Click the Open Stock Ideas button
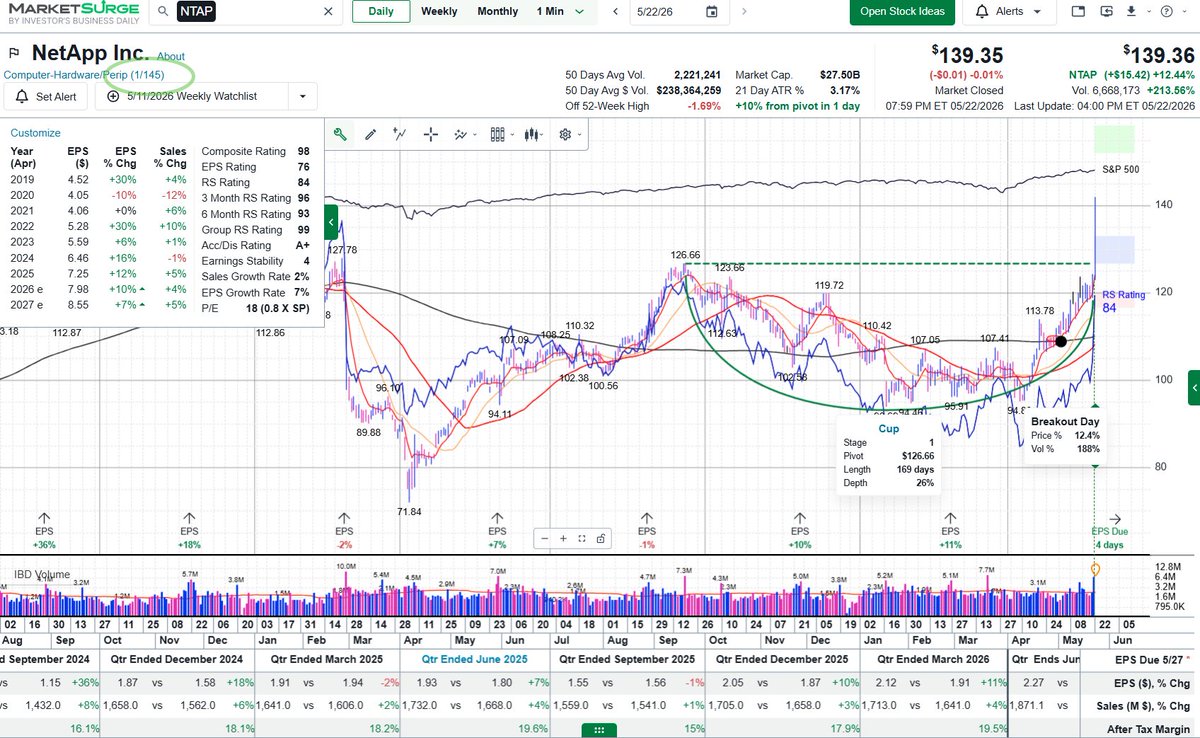 [x=901, y=11]
